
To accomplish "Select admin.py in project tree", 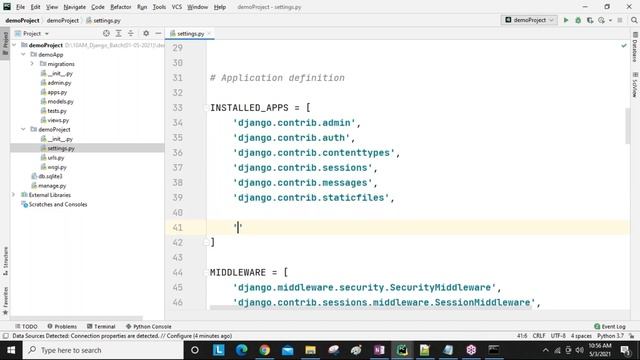I will click(59, 82).
